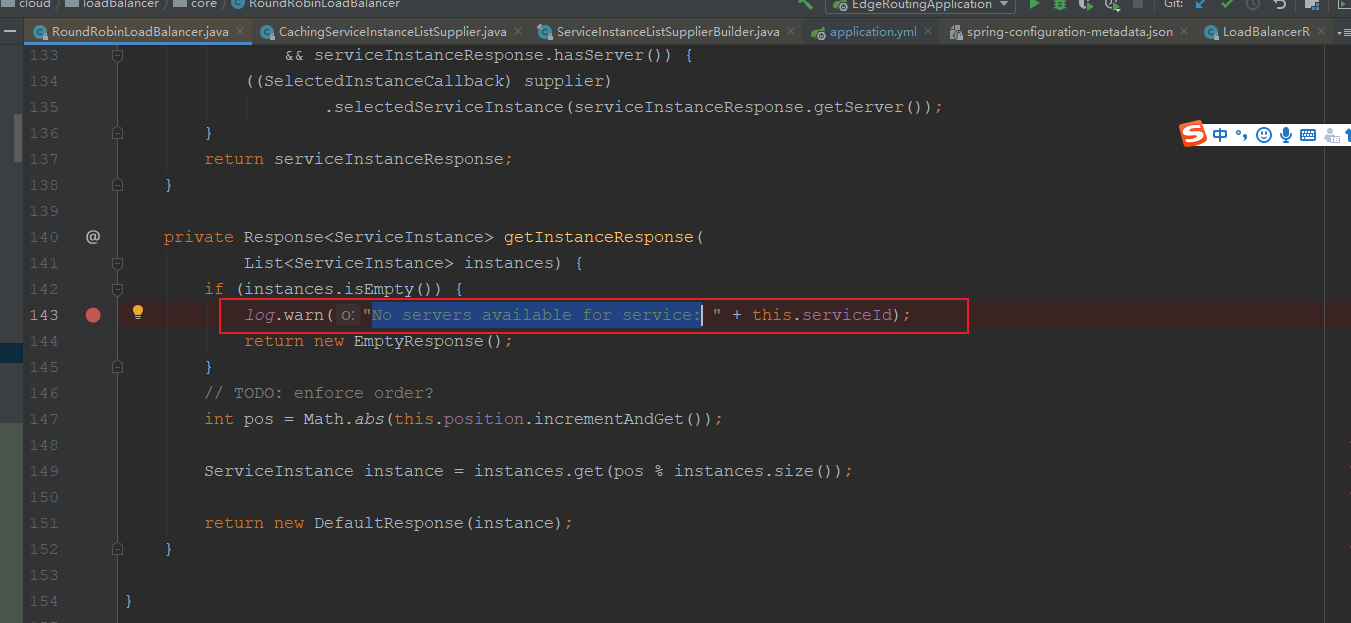Click 'SelectedInstanceCallback' cast on line 134
1351x623 pixels.
point(384,81)
